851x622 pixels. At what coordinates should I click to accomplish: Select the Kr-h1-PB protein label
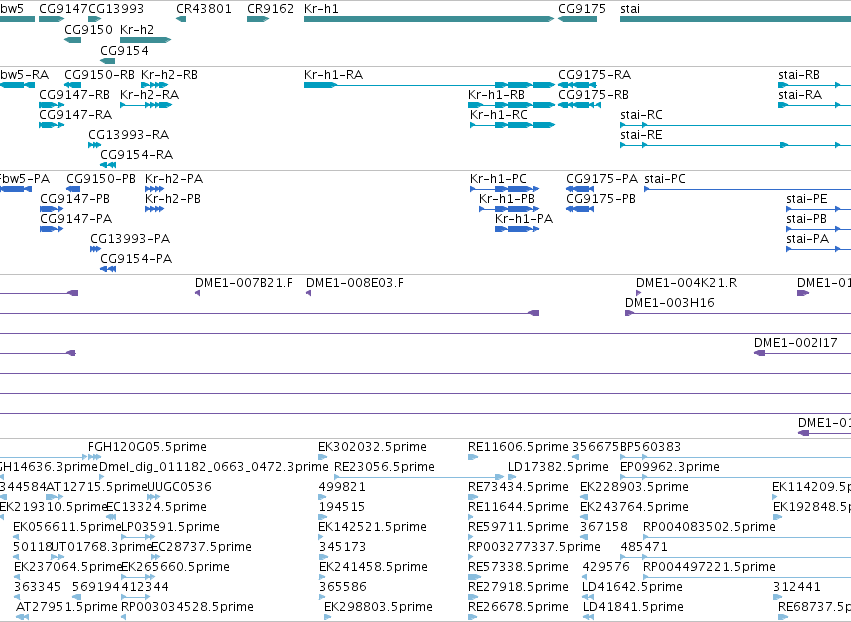tap(506, 199)
